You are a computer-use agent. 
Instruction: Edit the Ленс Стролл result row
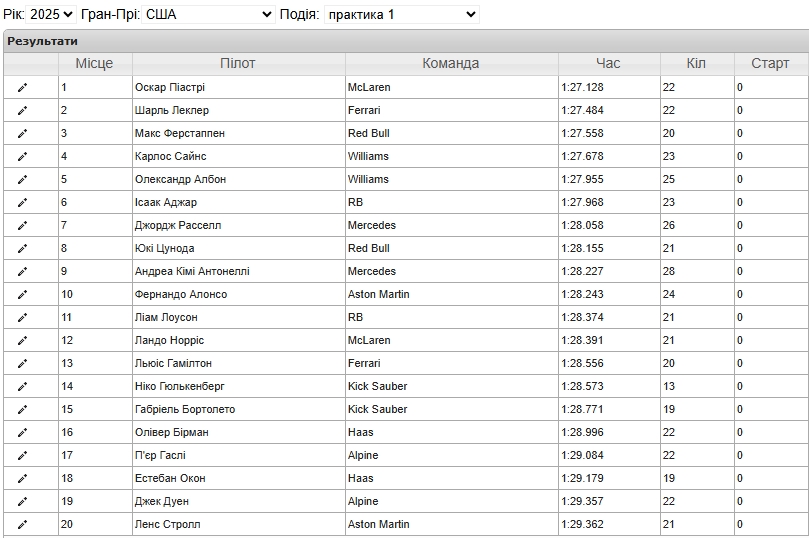22,525
